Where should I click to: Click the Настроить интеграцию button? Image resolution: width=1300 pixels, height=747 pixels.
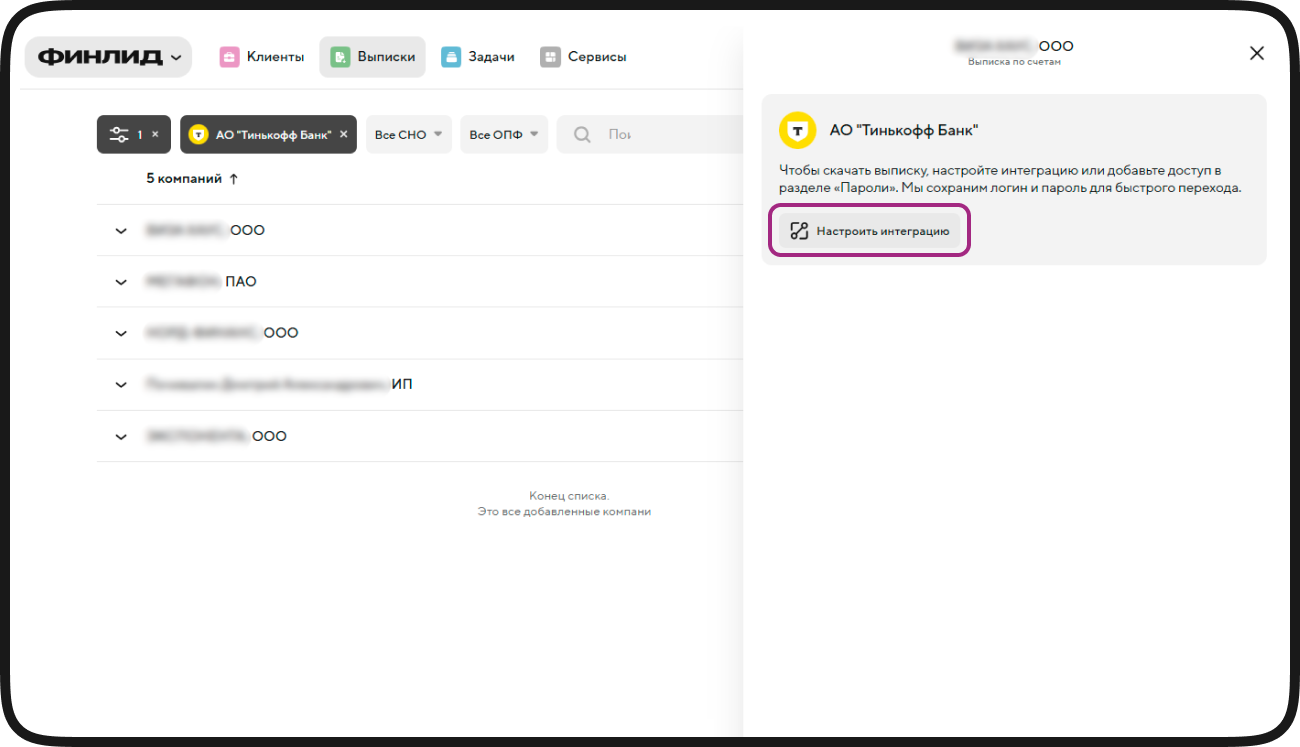coord(869,231)
